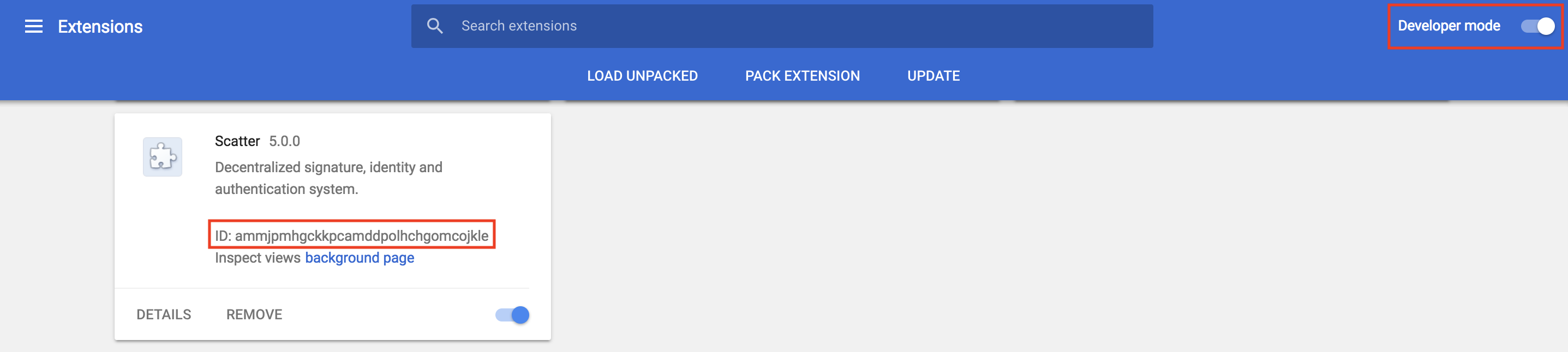Disable the Scatter extension toggle

(x=512, y=315)
